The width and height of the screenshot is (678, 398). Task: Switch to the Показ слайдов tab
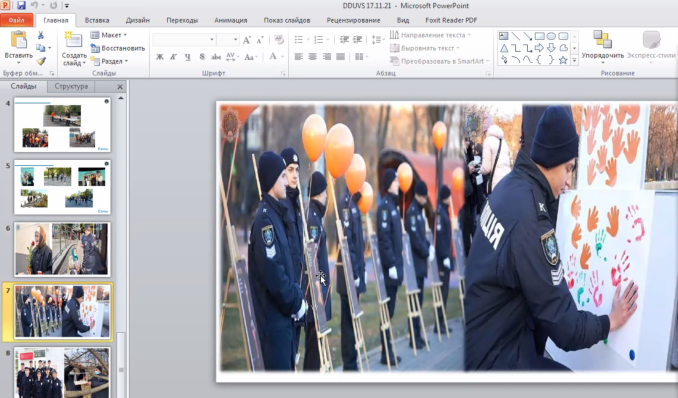pos(287,20)
